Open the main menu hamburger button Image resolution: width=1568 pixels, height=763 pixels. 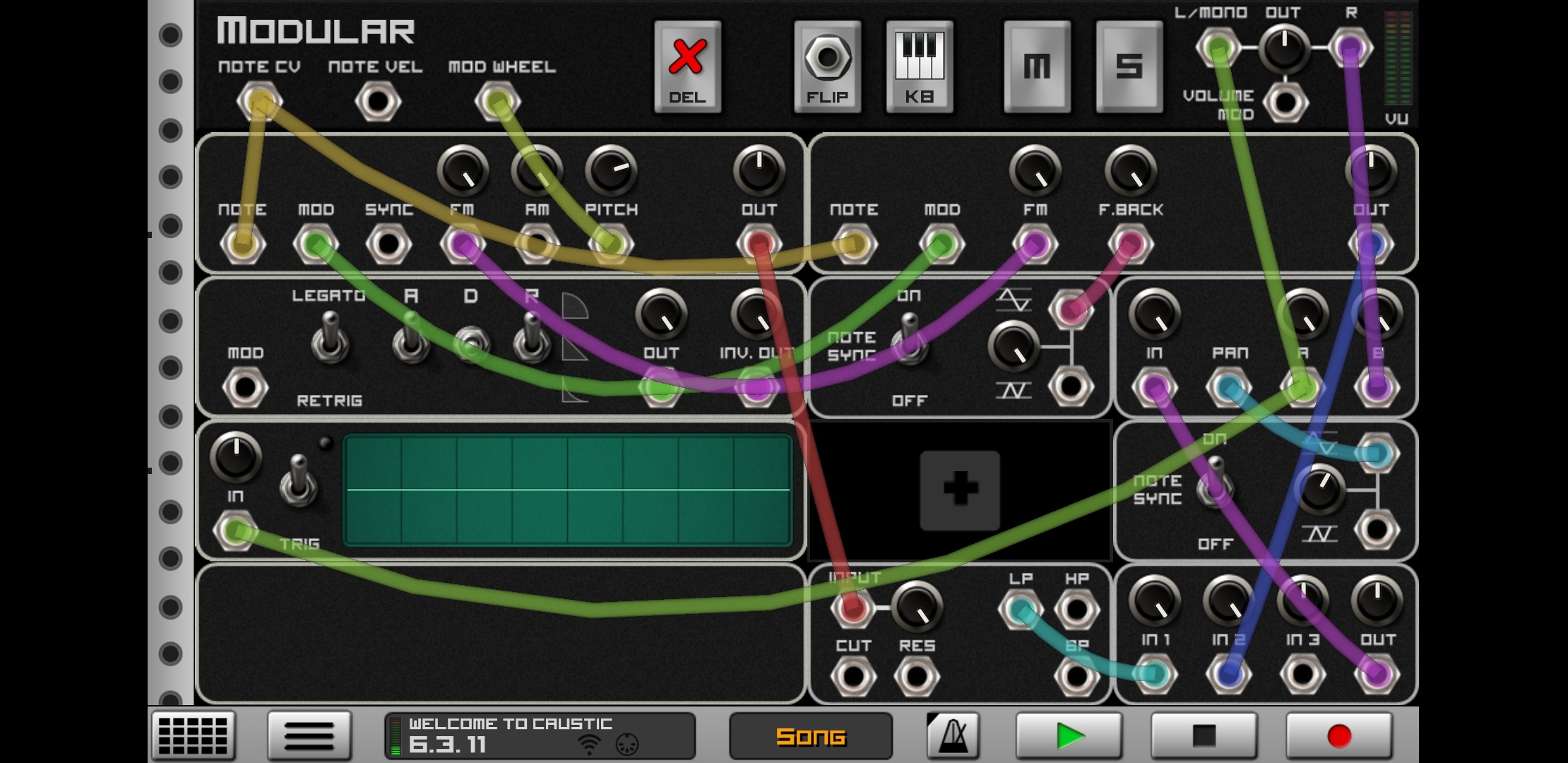[309, 735]
